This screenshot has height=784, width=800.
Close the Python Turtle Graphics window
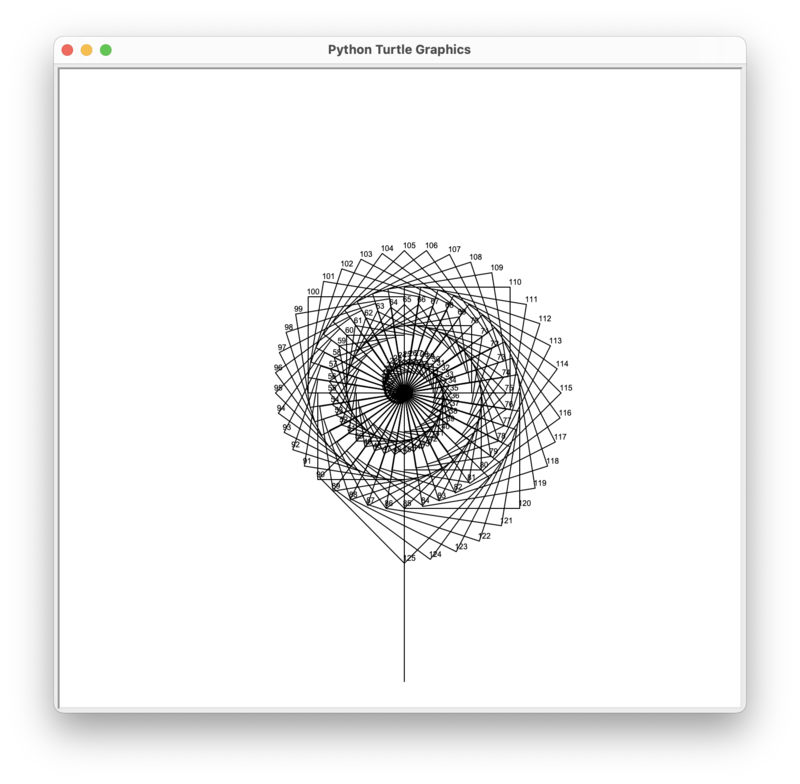67,50
